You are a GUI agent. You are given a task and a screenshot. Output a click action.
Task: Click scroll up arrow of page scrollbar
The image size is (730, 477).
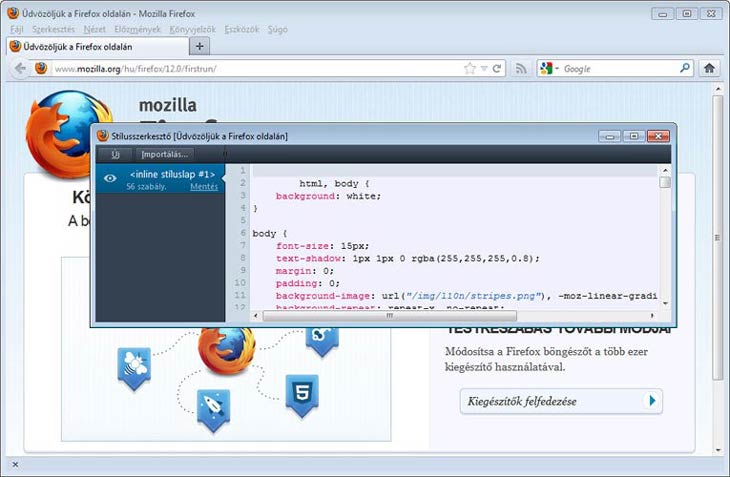pyautogui.click(x=717, y=88)
